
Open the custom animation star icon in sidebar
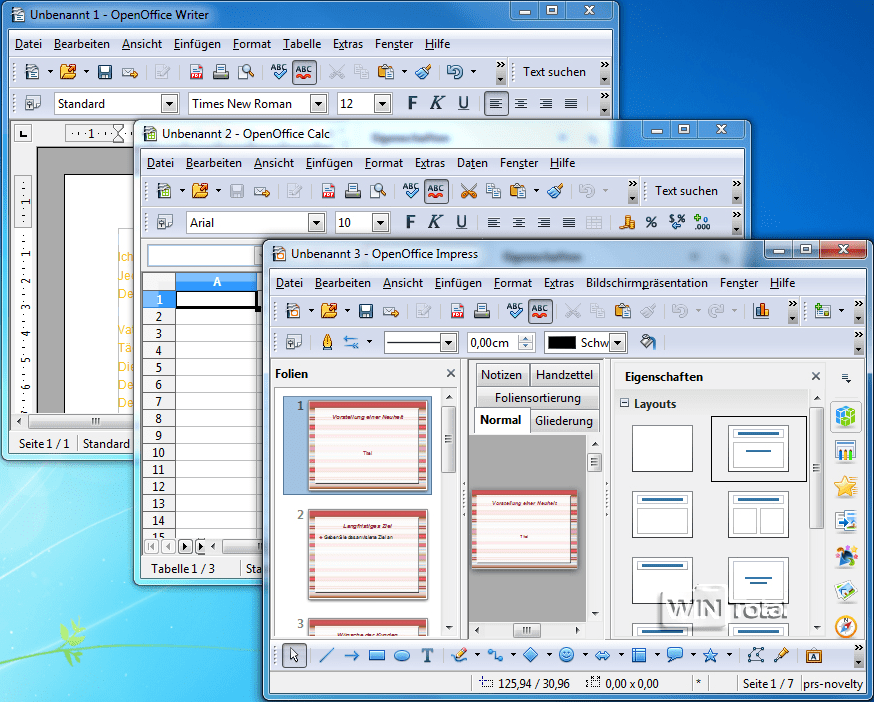coord(846,486)
